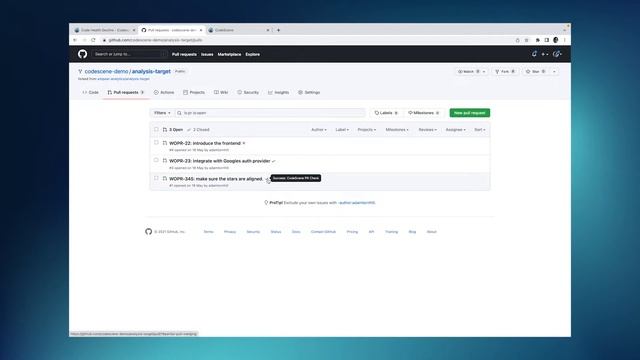Click the share page icon in address bar

[x=518, y=40]
